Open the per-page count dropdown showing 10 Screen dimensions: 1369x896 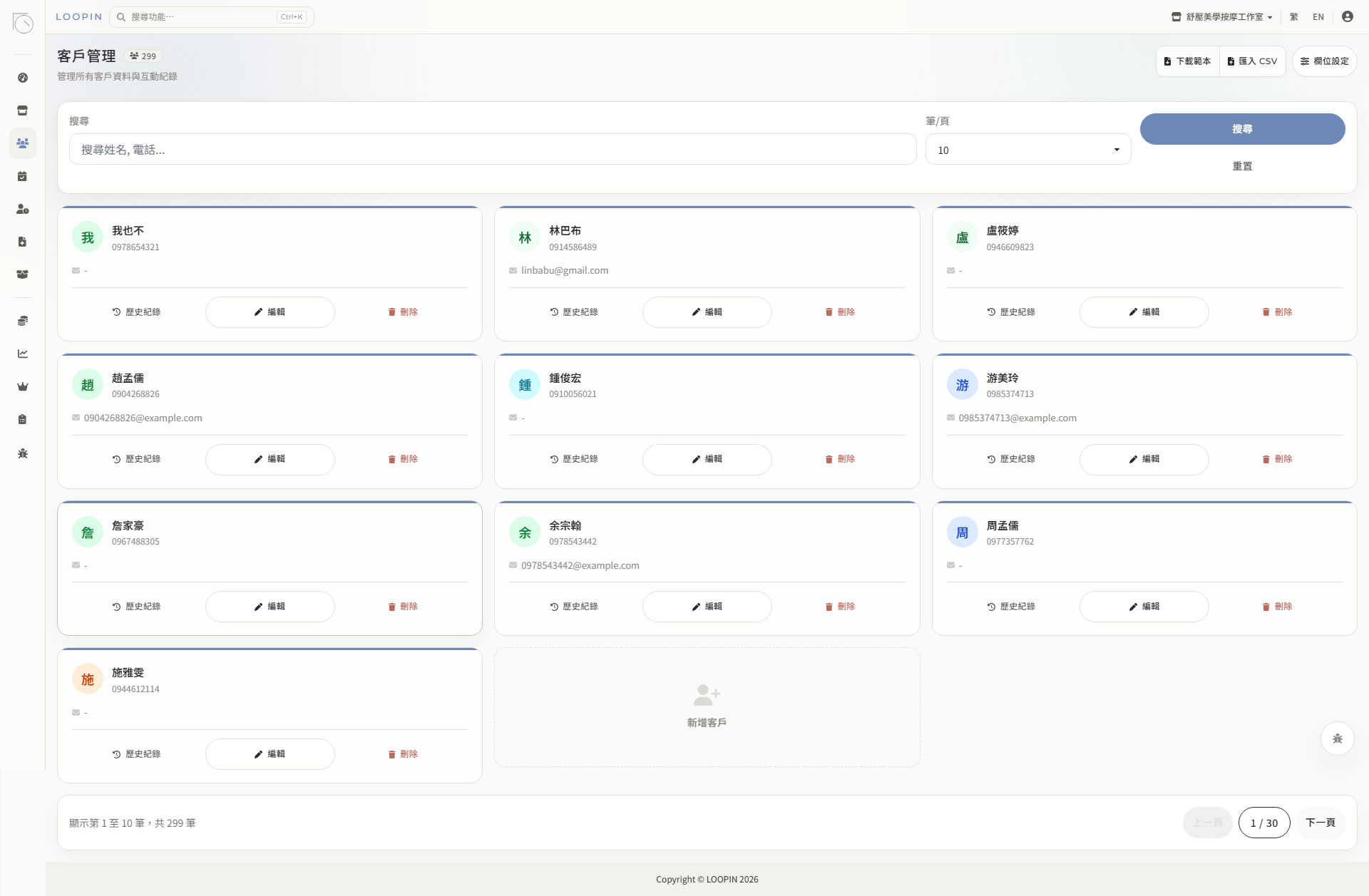point(1028,150)
